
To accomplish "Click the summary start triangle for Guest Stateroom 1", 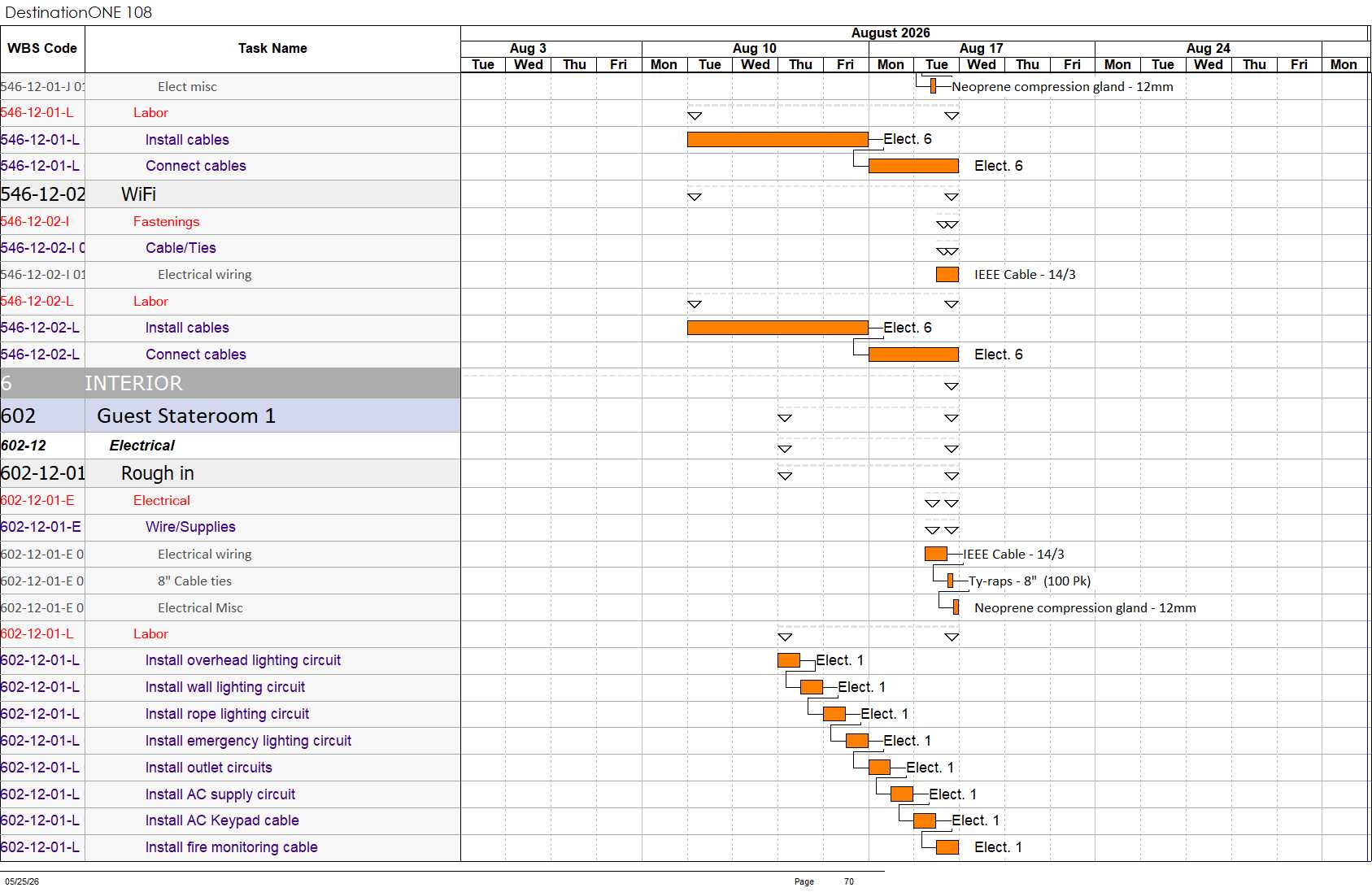I will pos(785,418).
